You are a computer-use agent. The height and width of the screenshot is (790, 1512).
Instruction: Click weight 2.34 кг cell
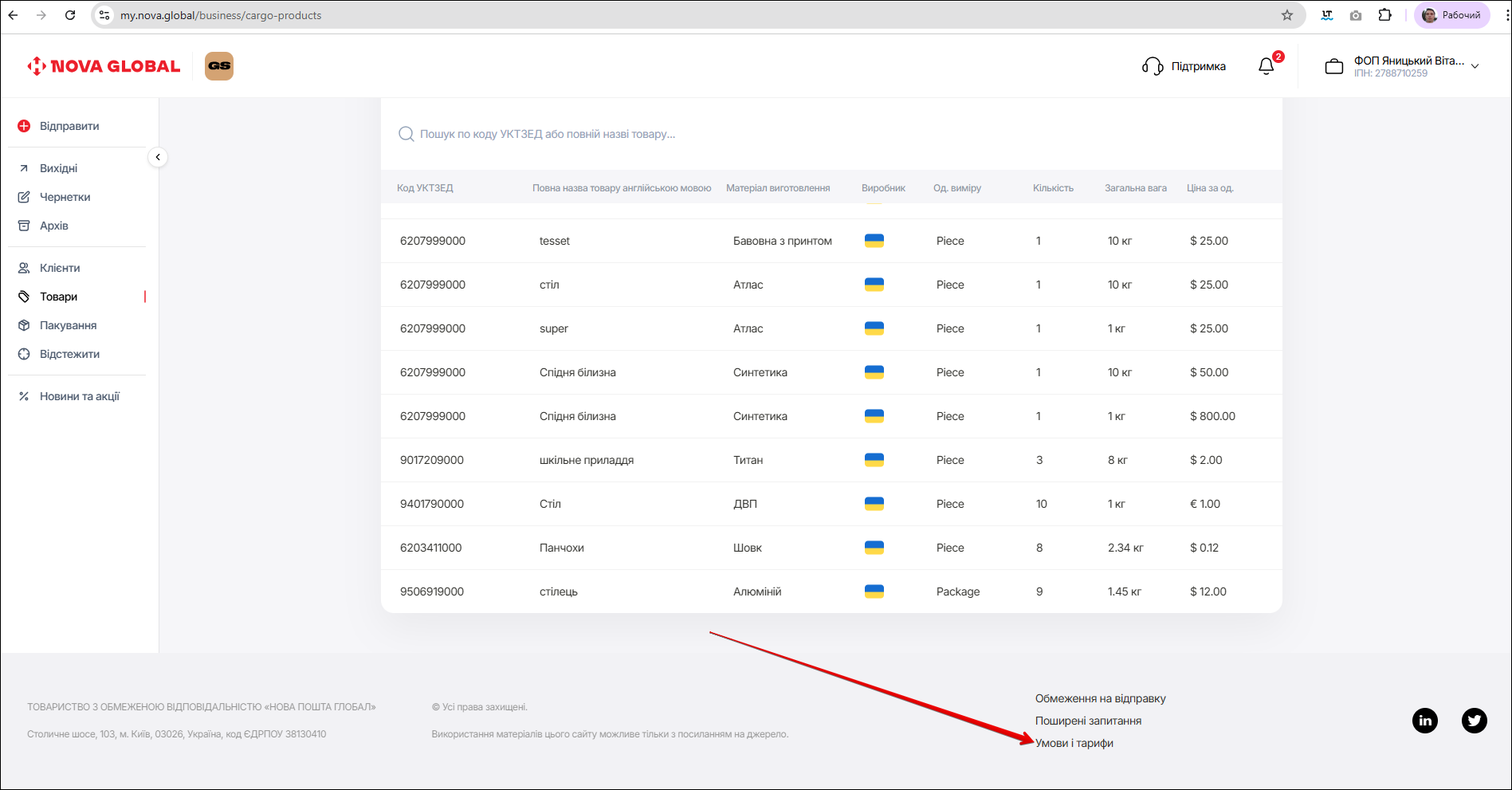coord(1125,548)
